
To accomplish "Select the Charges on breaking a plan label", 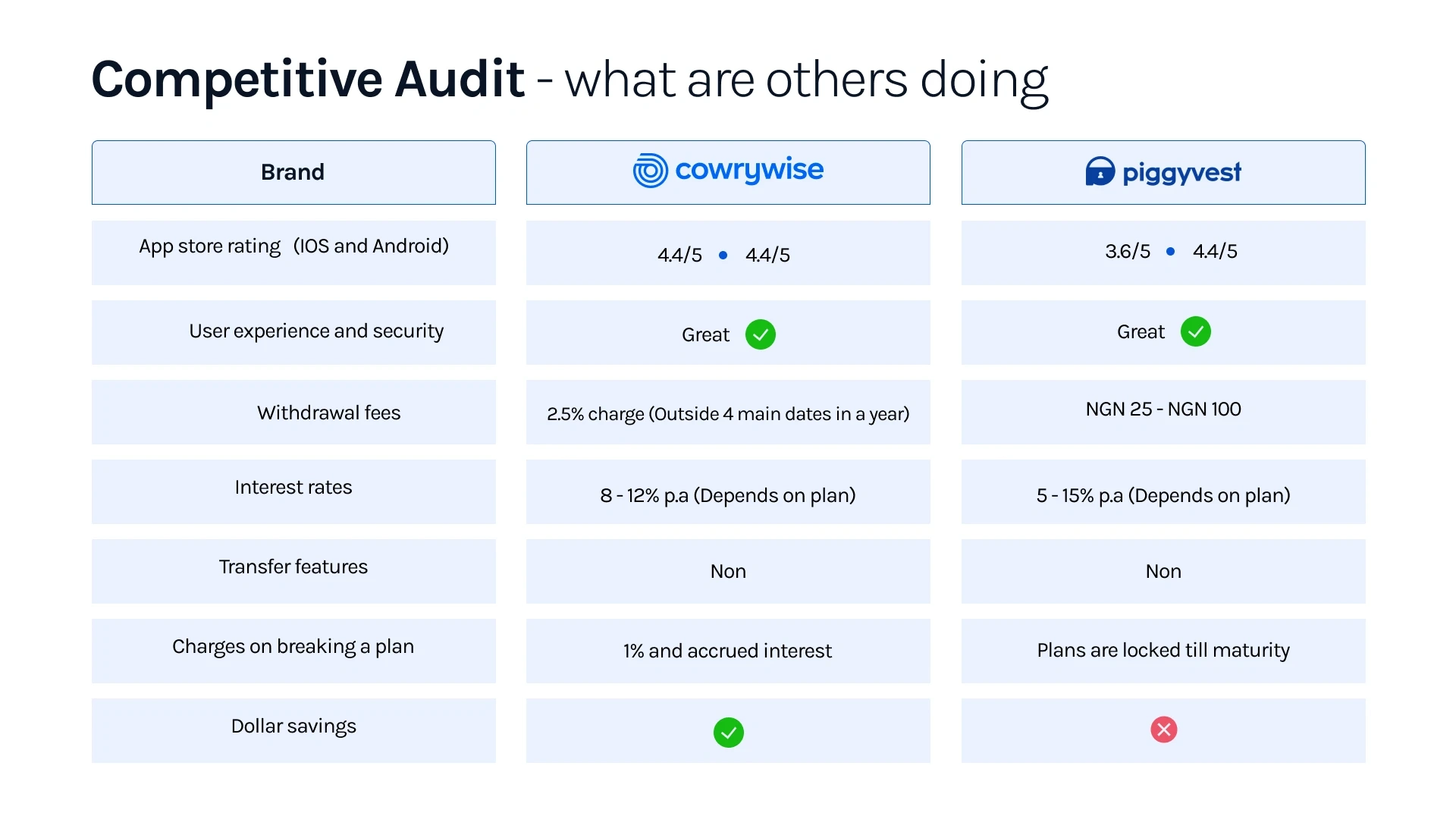I will (293, 646).
